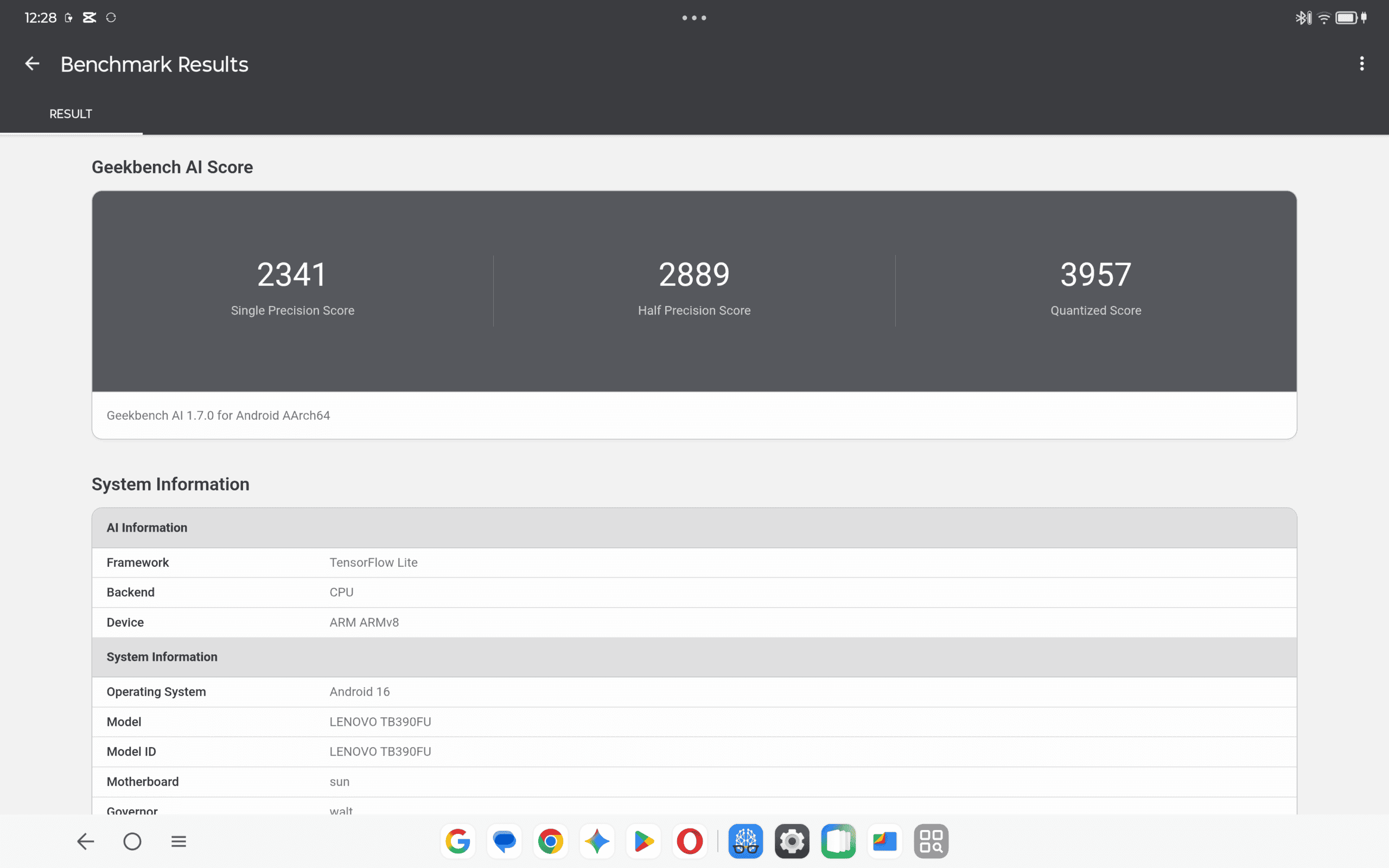Tap the system home circle button
Image resolution: width=1389 pixels, height=868 pixels.
point(132,841)
